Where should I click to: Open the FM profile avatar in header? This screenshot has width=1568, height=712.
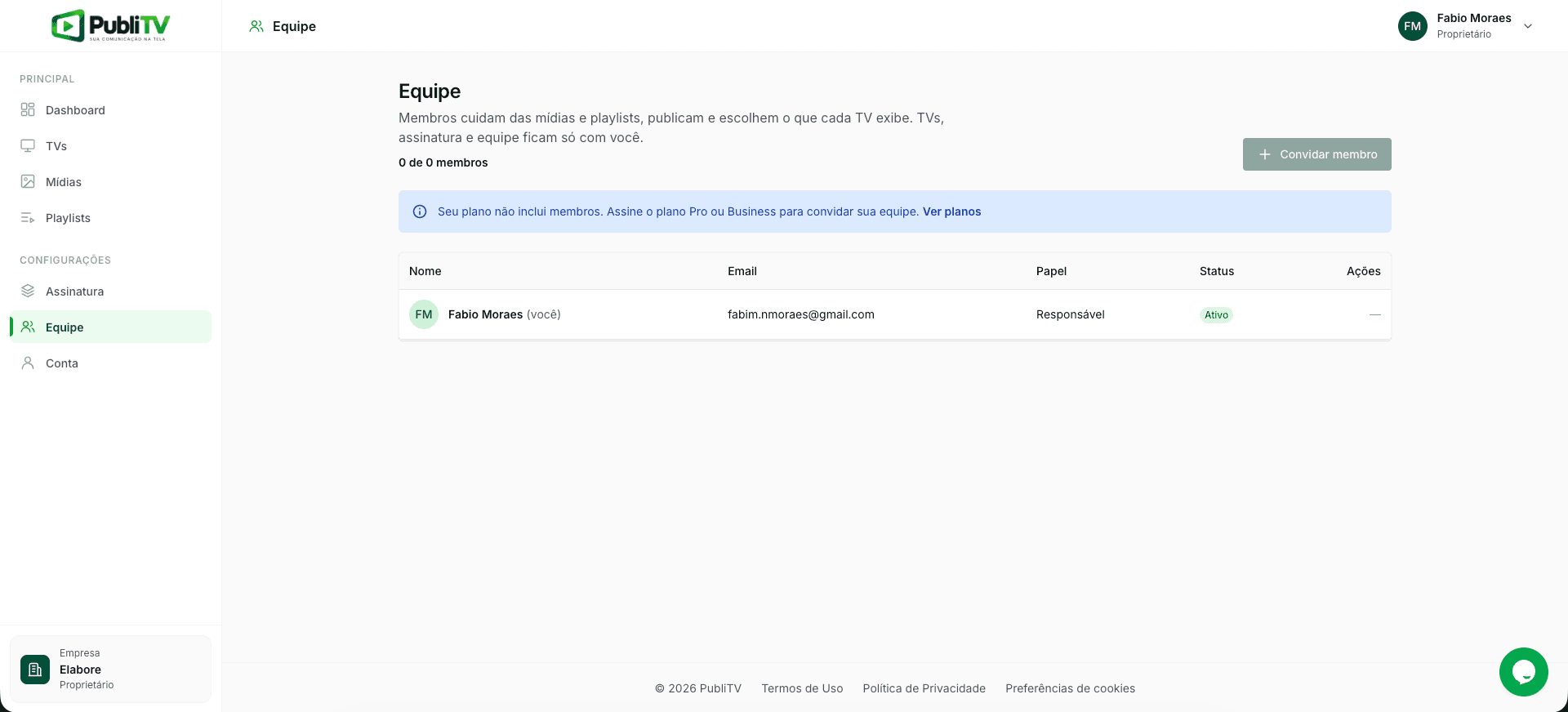pos(1413,26)
